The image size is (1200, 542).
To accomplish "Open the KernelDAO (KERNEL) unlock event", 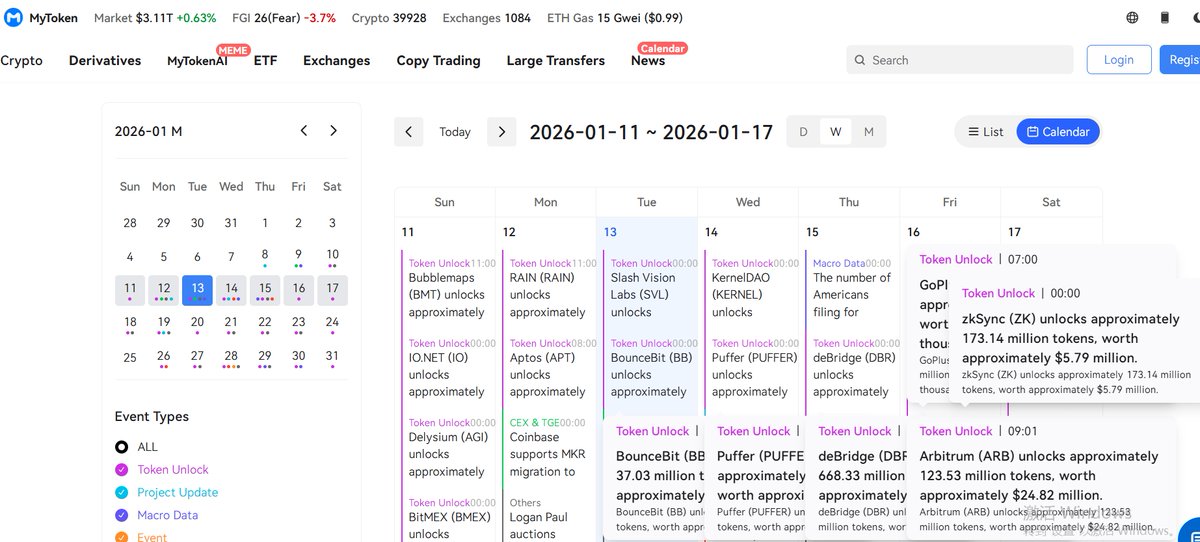I will [x=750, y=288].
